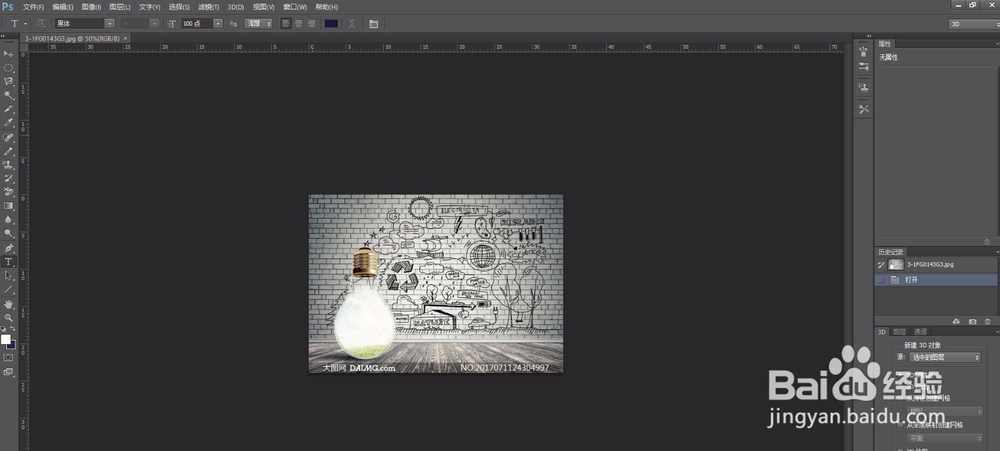Screen dimensions: 1000x451
Task: Right align text
Action: [x=311, y=24]
